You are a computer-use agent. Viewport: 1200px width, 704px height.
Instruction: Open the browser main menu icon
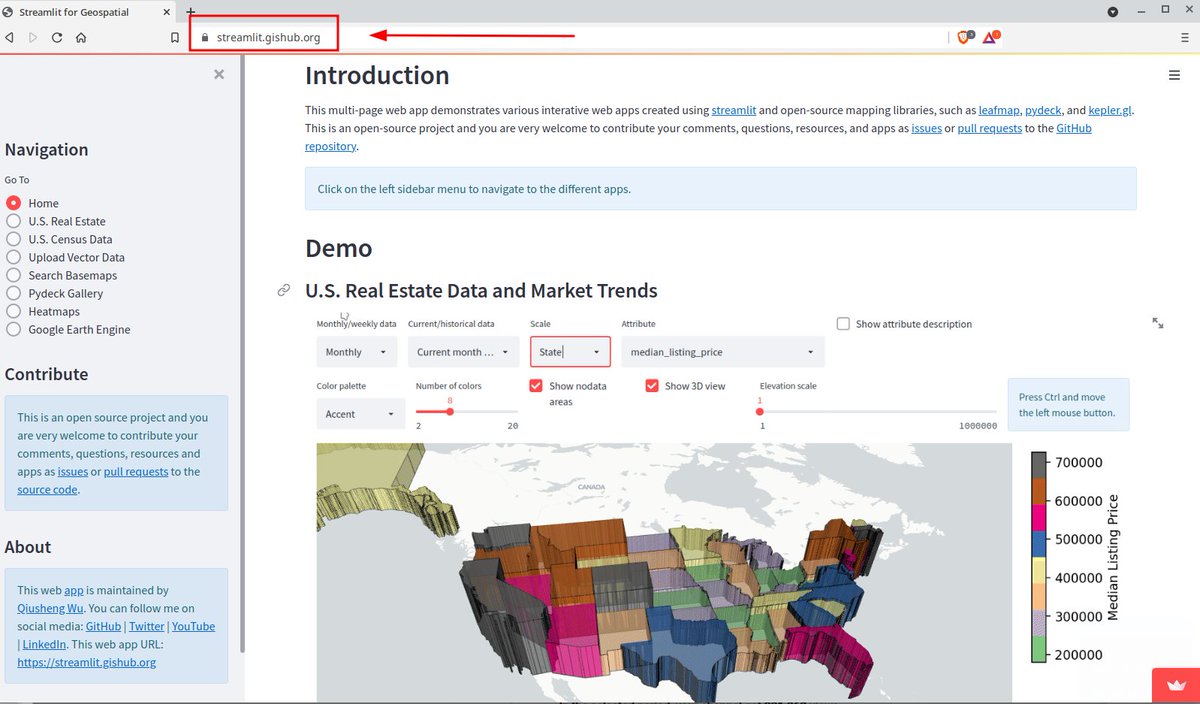point(1184,37)
